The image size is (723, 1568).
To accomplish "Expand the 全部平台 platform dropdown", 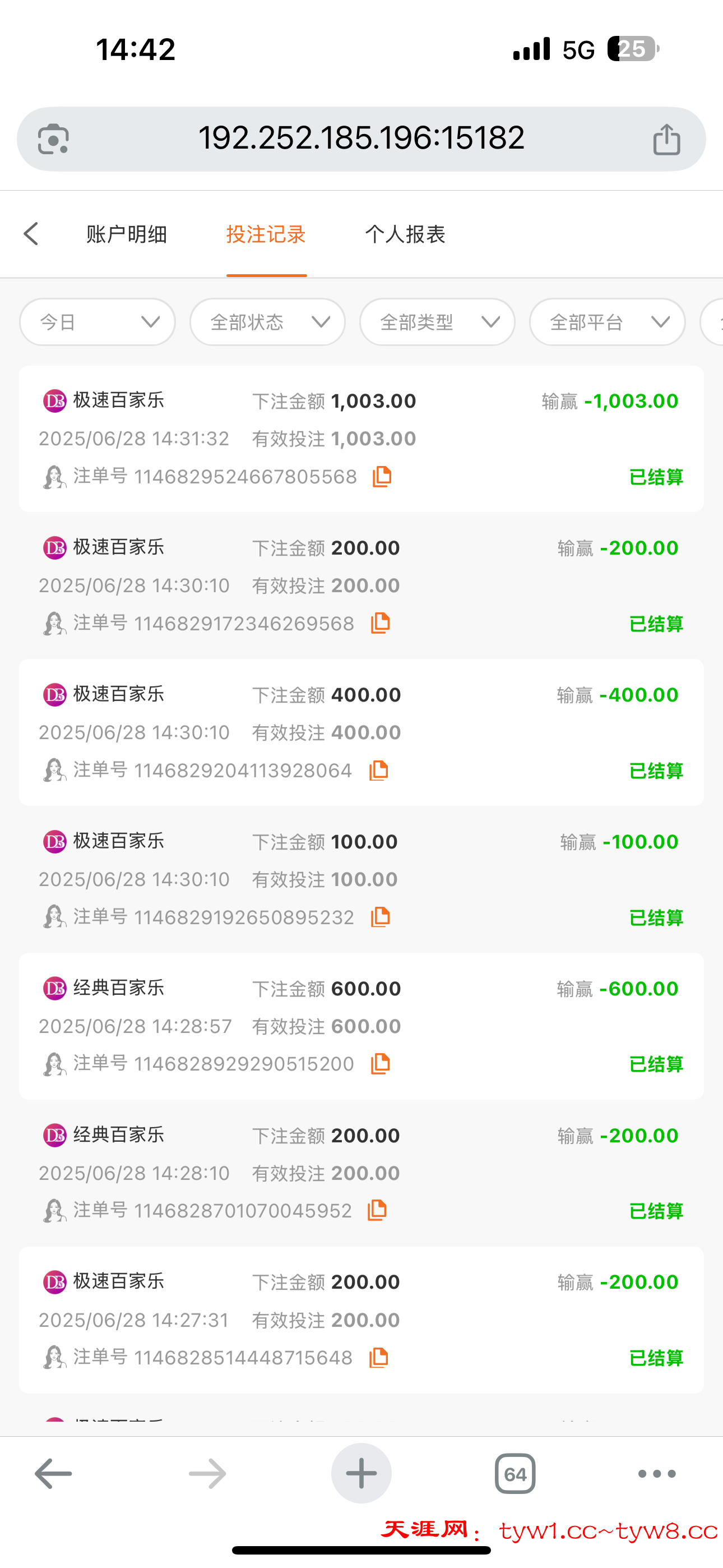I will tap(607, 322).
